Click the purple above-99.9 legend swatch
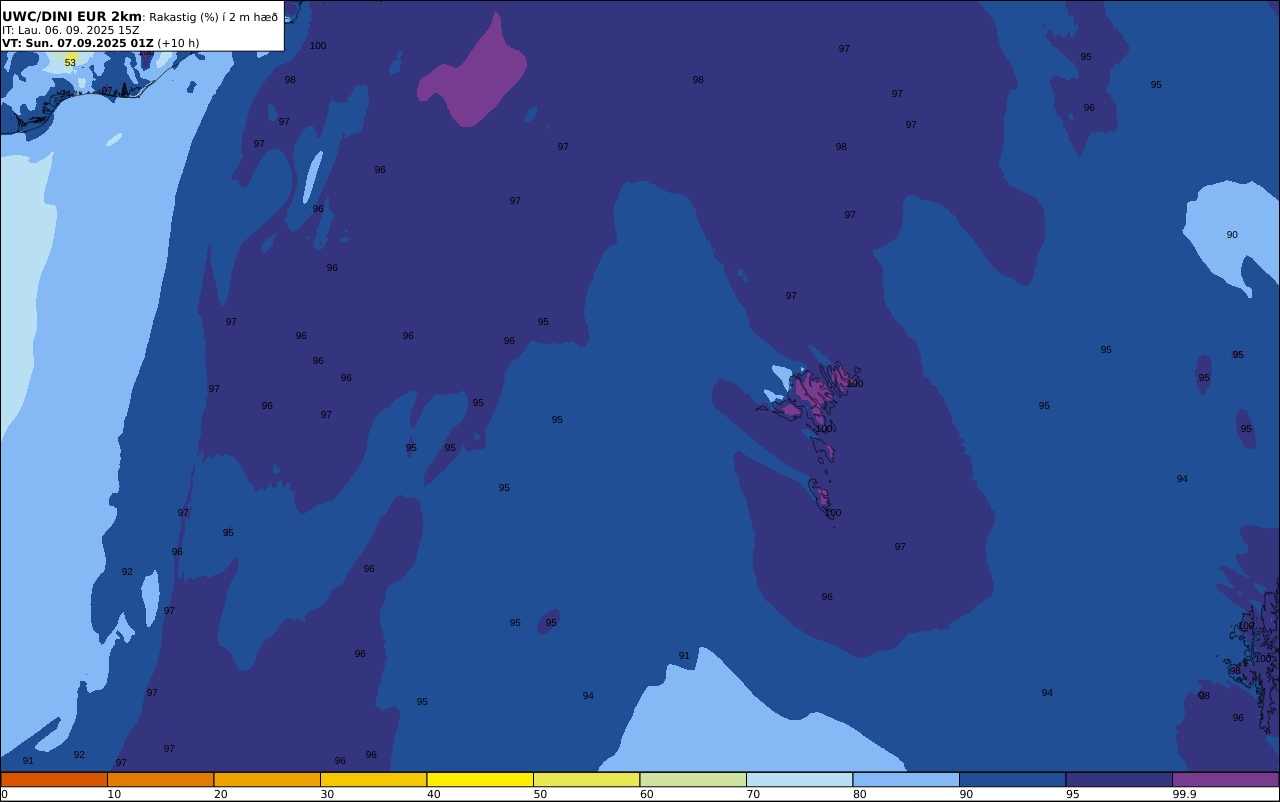This screenshot has height=802, width=1280. [1225, 779]
